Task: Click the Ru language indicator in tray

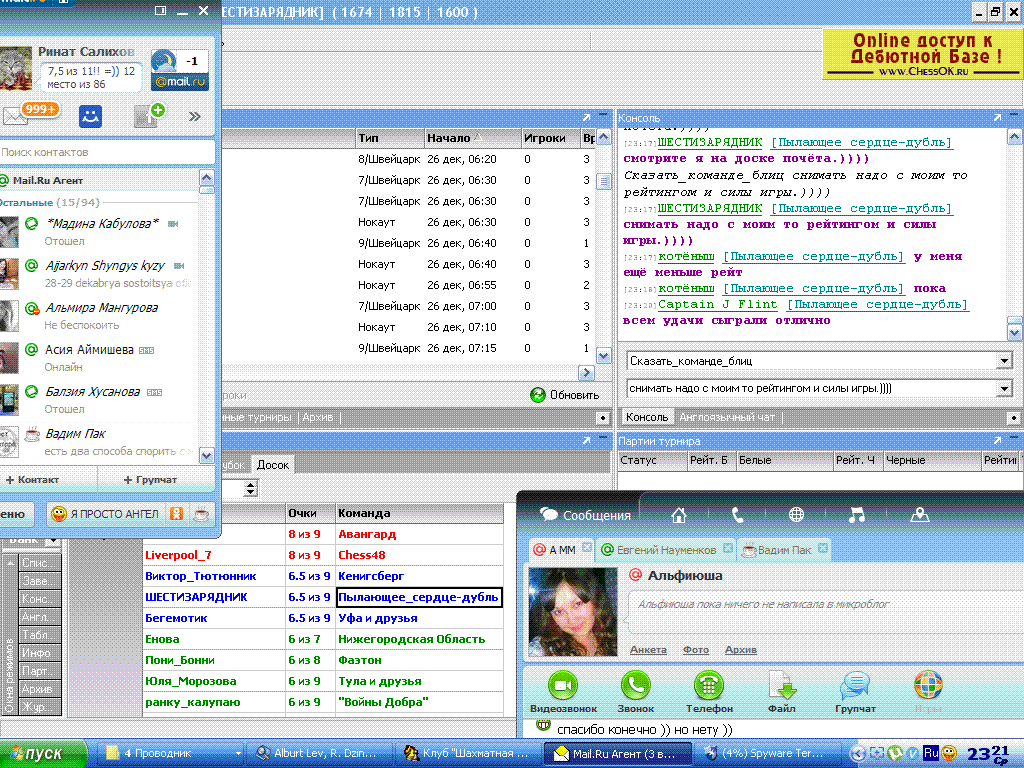Action: point(931,753)
